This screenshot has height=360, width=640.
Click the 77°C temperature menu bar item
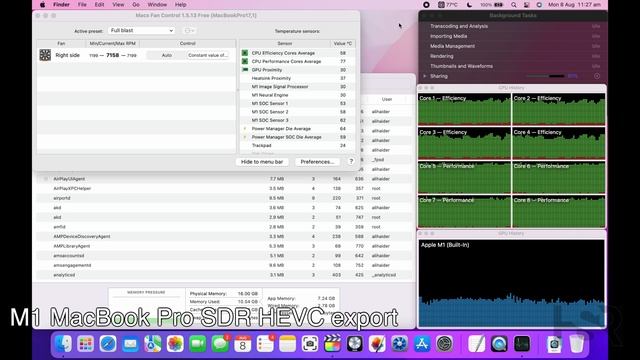(448, 5)
